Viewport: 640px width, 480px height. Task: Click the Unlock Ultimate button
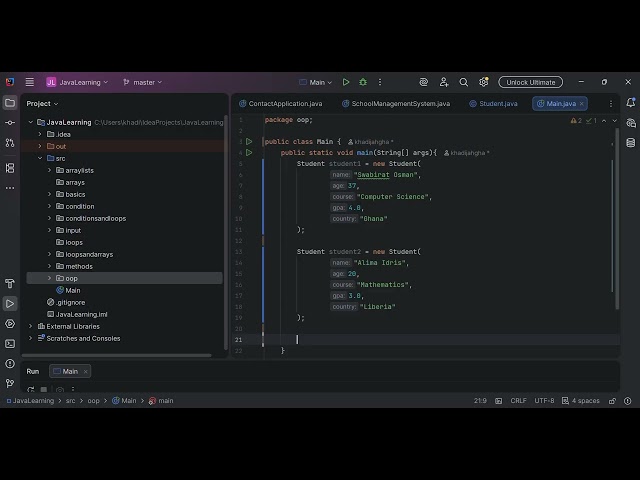[x=531, y=82]
